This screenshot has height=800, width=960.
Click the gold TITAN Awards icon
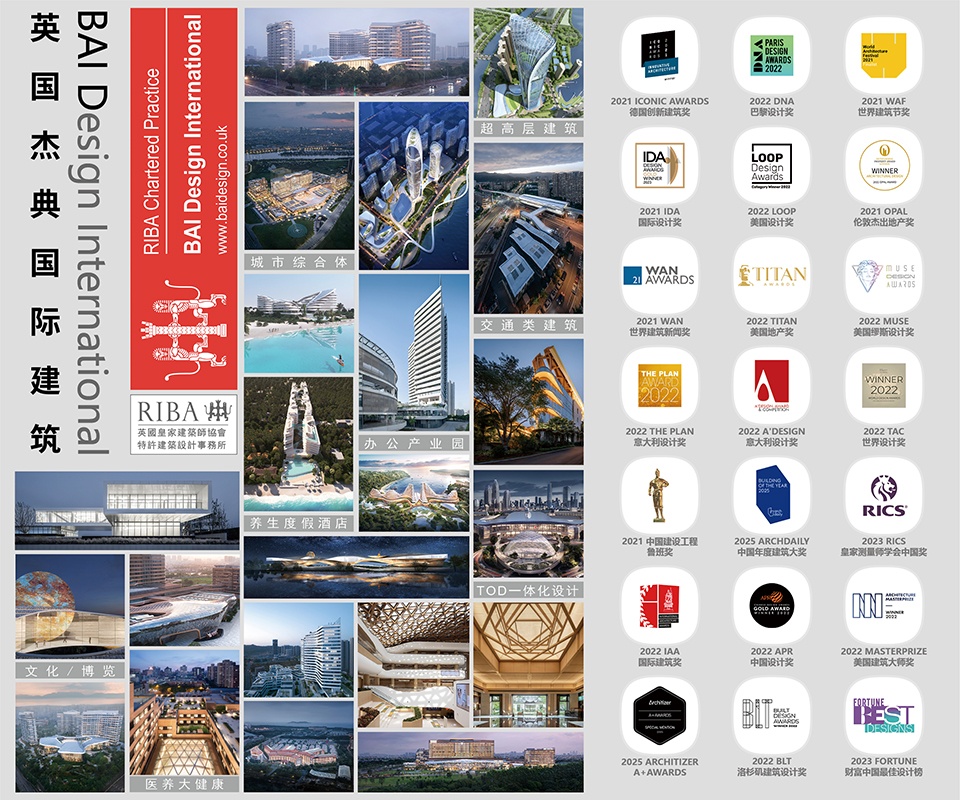pyautogui.click(x=771, y=275)
